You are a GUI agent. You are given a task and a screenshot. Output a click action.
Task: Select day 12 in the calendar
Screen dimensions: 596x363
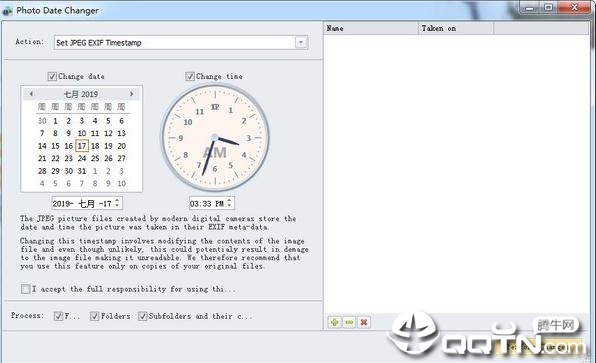[x=108, y=133]
